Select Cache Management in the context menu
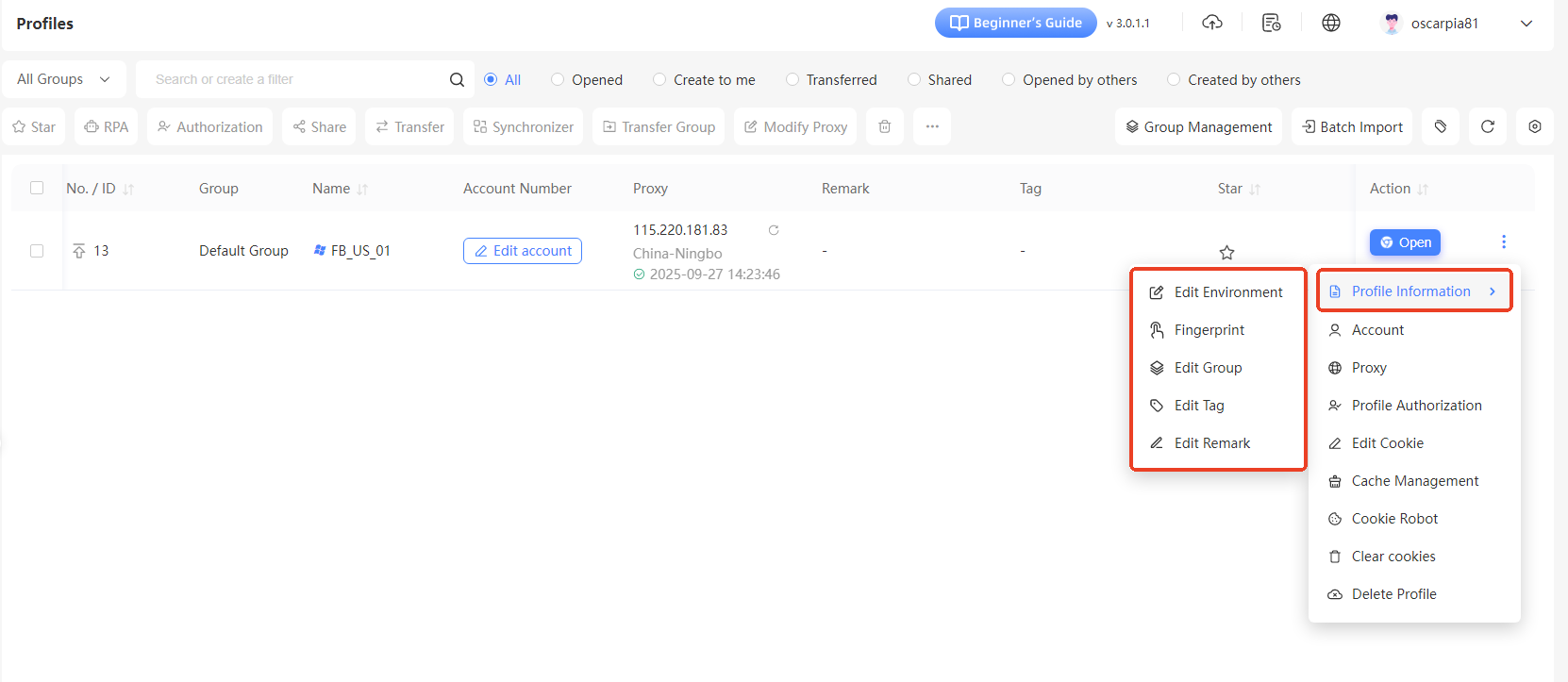The image size is (1568, 682). coord(1414,481)
